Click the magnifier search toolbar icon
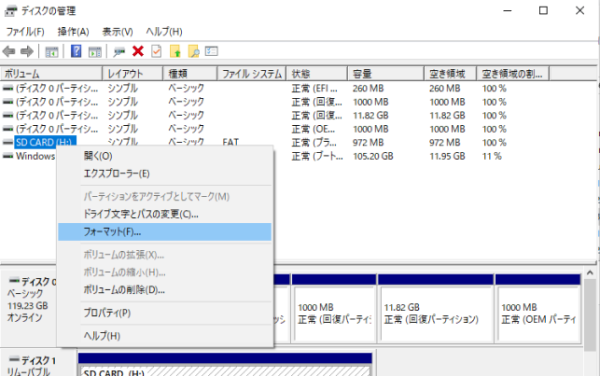The height and width of the screenshot is (377, 600). click(194, 51)
